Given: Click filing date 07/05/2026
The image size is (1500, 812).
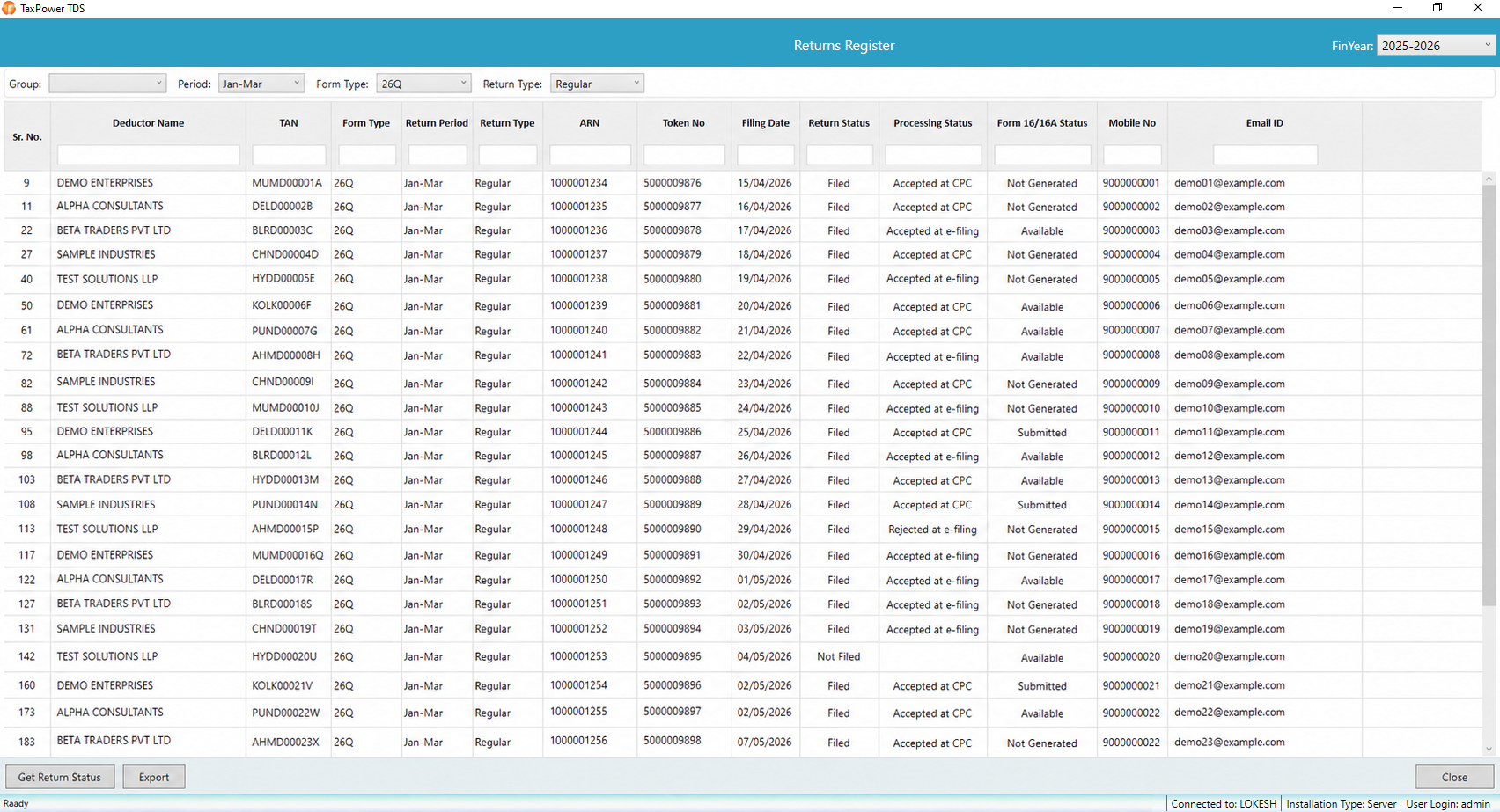Looking at the screenshot, I should point(765,742).
